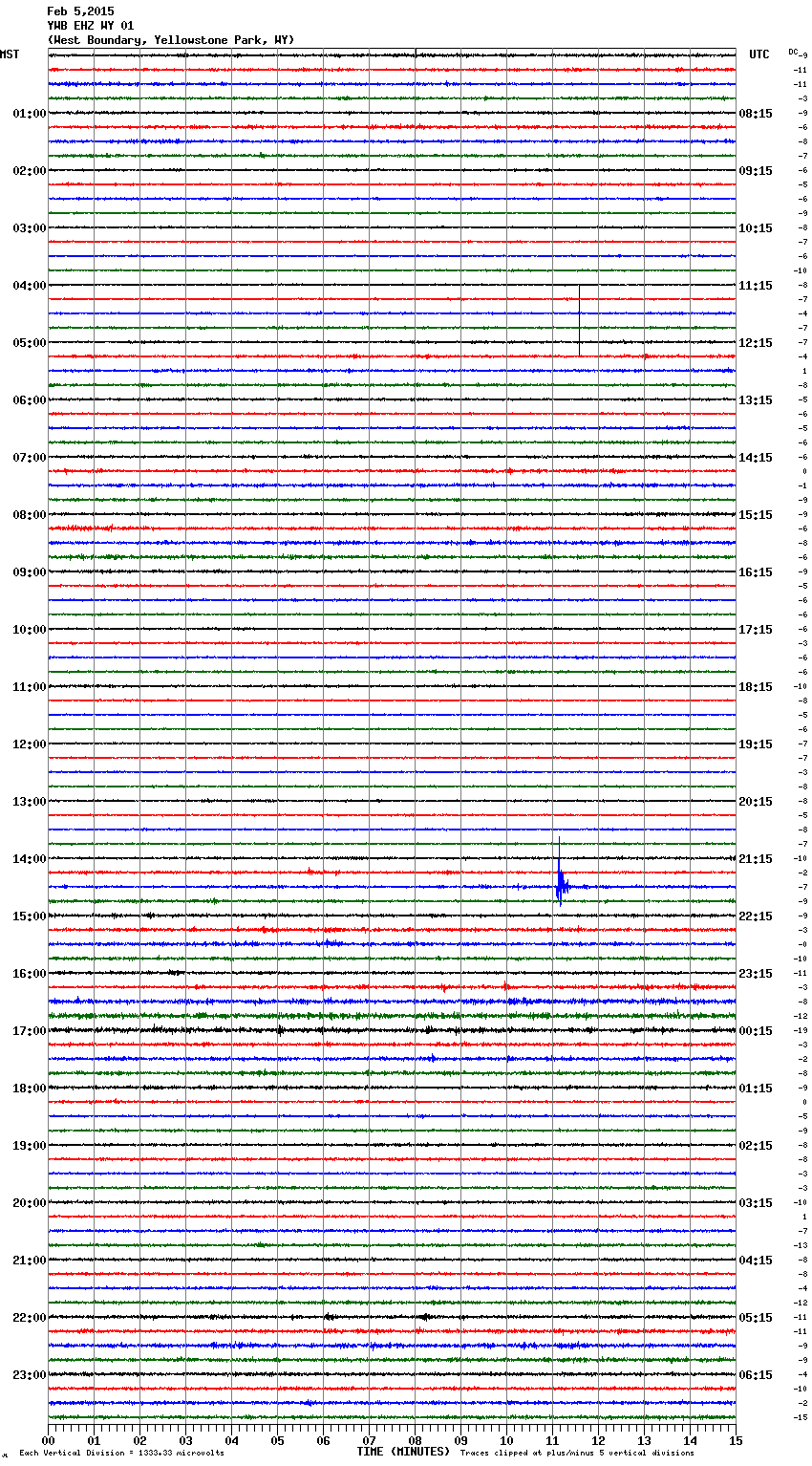Click the '12:00' MST hour label
Image resolution: width=812 pixels, height=1466 pixels.
coord(30,744)
